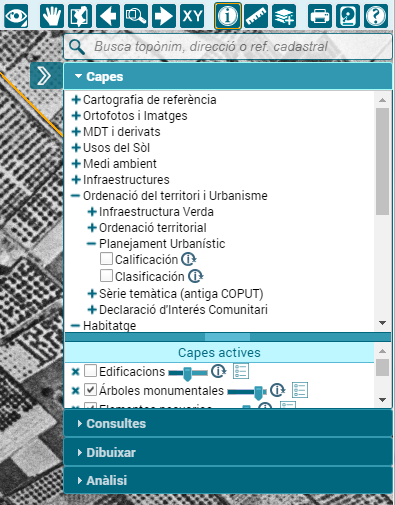Adjust the Edificacions opacity slider
Image resolution: width=395 pixels, height=505 pixels.
pyautogui.click(x=188, y=373)
